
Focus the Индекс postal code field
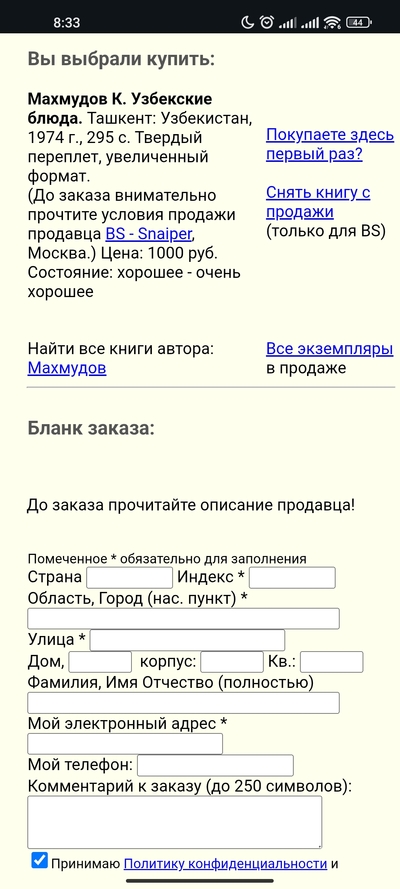click(x=292, y=578)
